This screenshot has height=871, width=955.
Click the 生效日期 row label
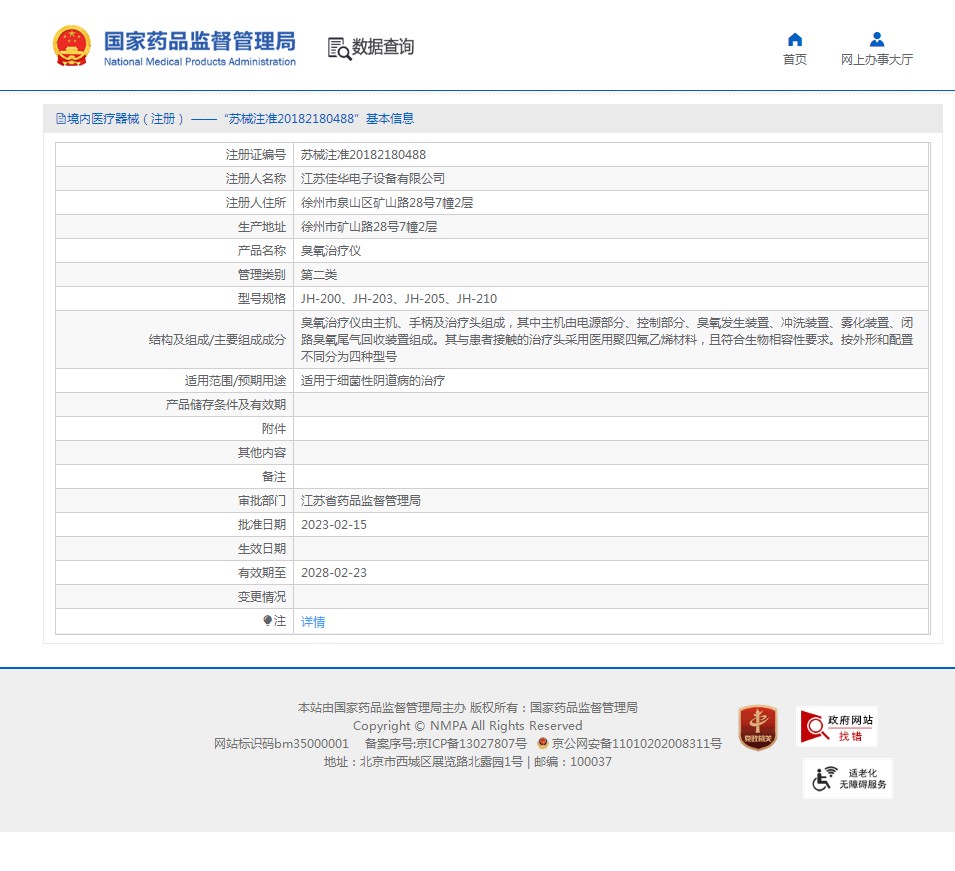point(262,549)
